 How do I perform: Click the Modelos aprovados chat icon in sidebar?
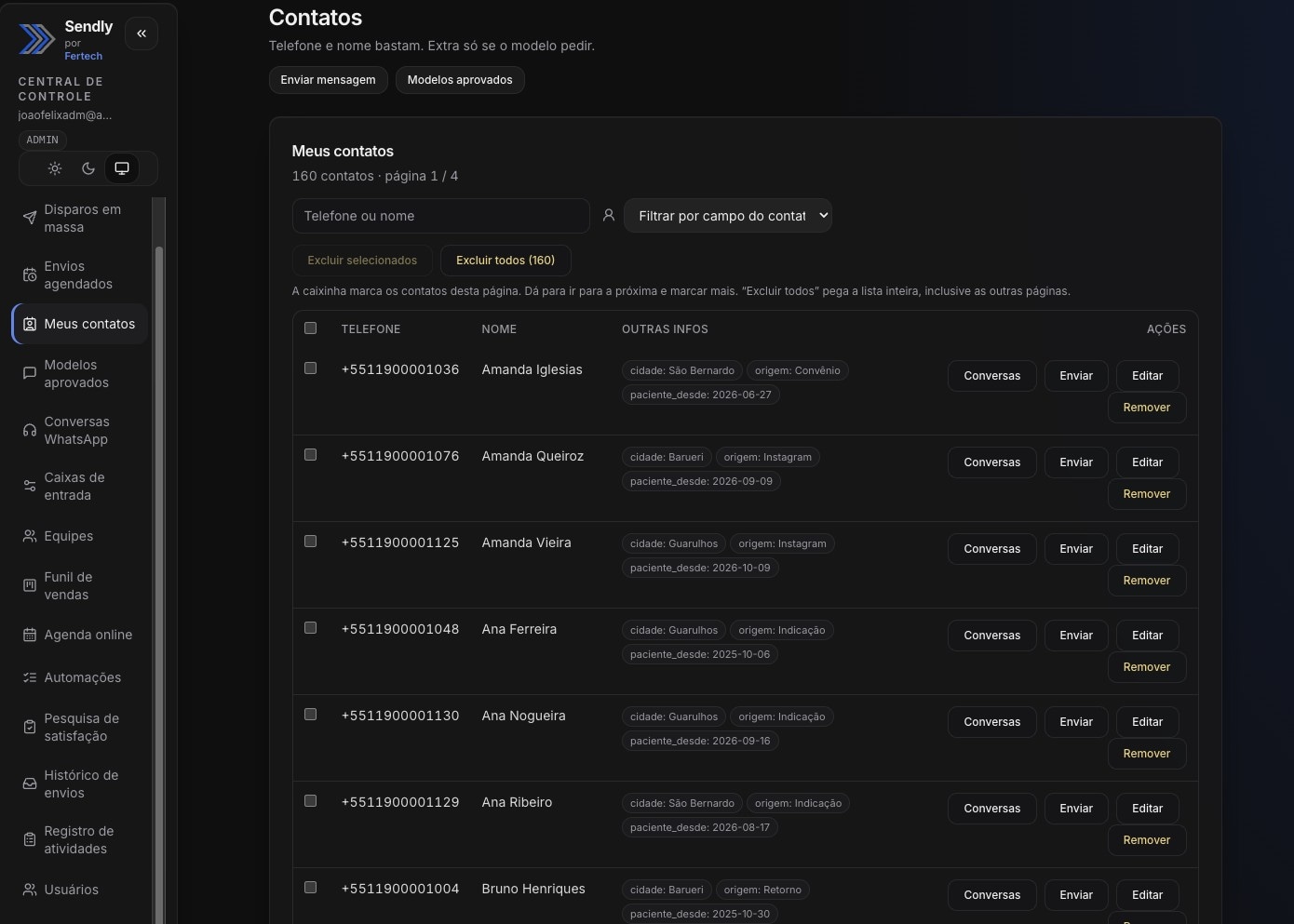[30, 373]
